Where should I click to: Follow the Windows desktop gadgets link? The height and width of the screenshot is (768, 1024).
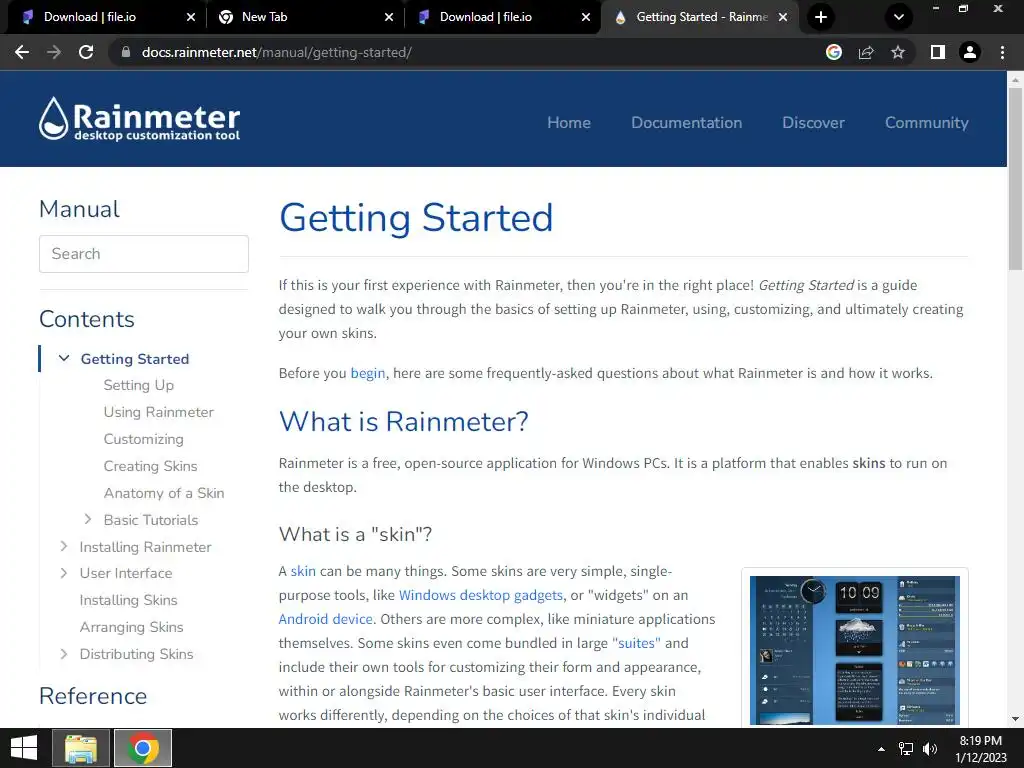(x=481, y=596)
